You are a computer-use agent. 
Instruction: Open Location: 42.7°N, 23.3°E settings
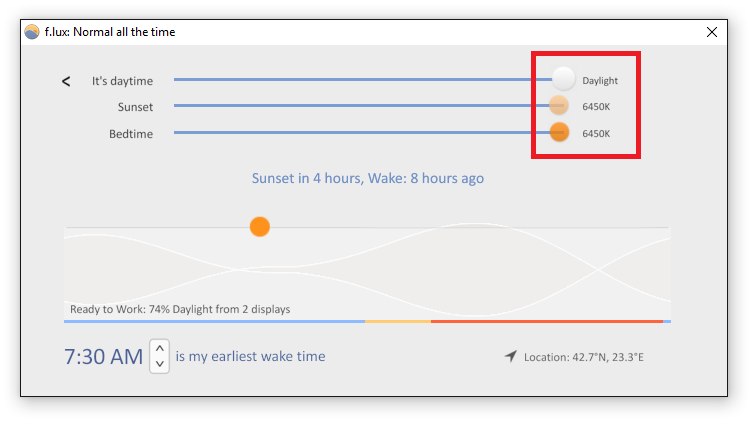(583, 357)
